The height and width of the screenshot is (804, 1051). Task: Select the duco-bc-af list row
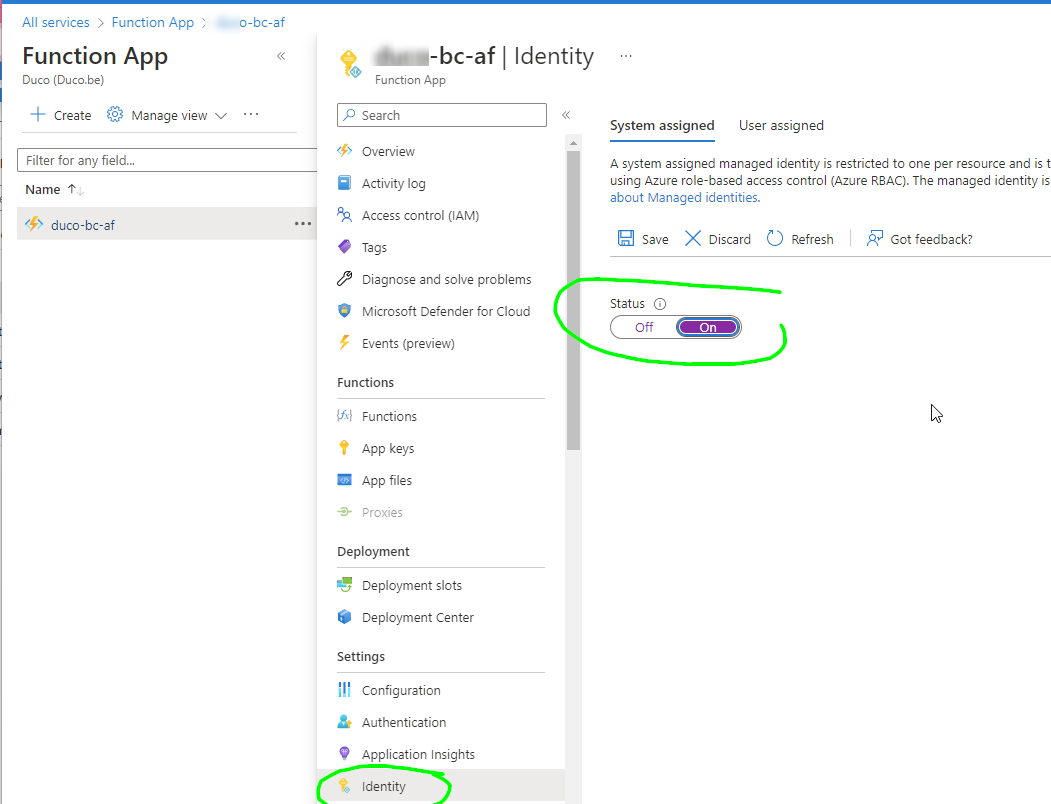point(167,224)
